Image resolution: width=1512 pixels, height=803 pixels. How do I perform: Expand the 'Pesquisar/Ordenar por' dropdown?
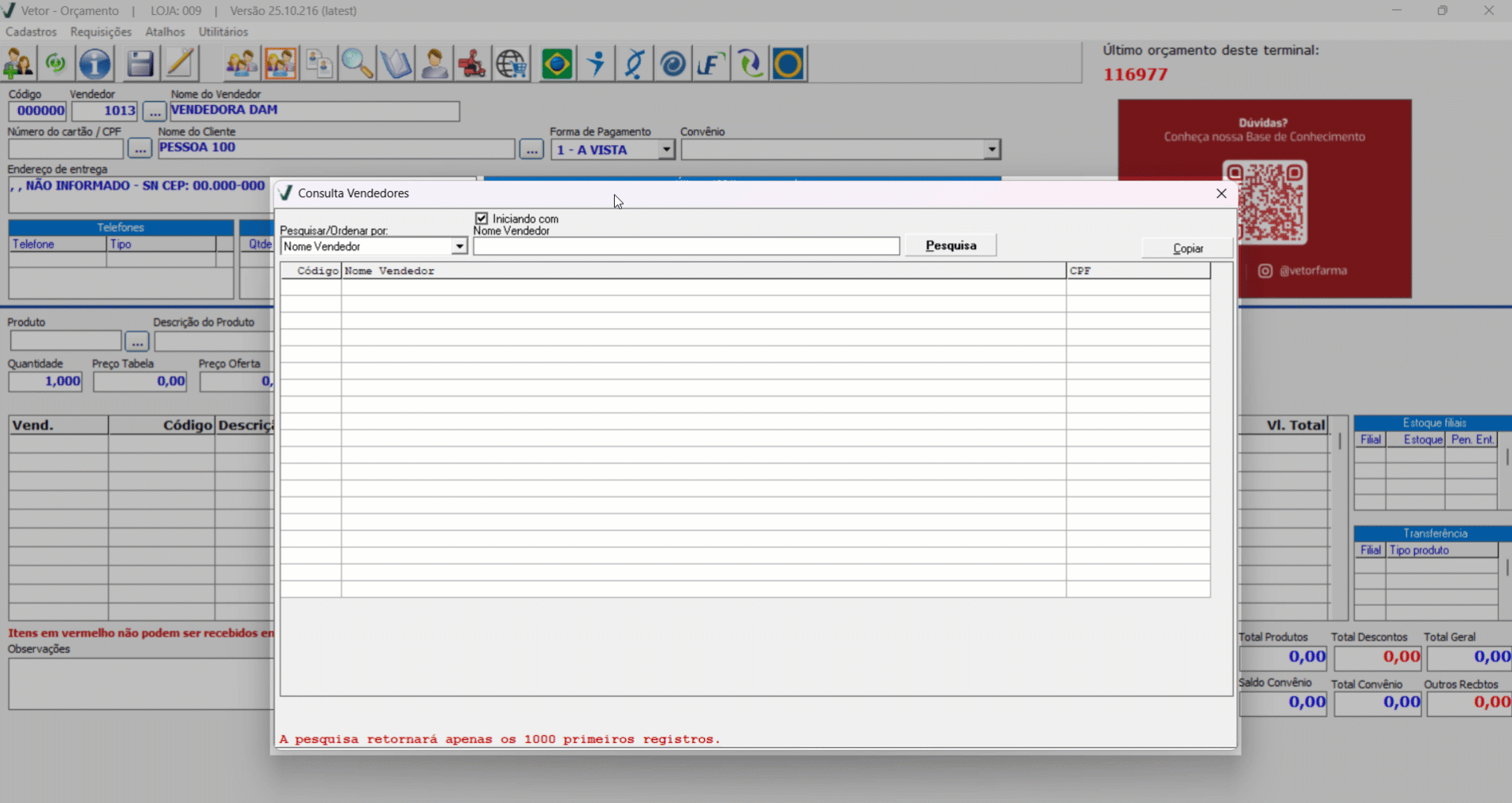point(459,247)
